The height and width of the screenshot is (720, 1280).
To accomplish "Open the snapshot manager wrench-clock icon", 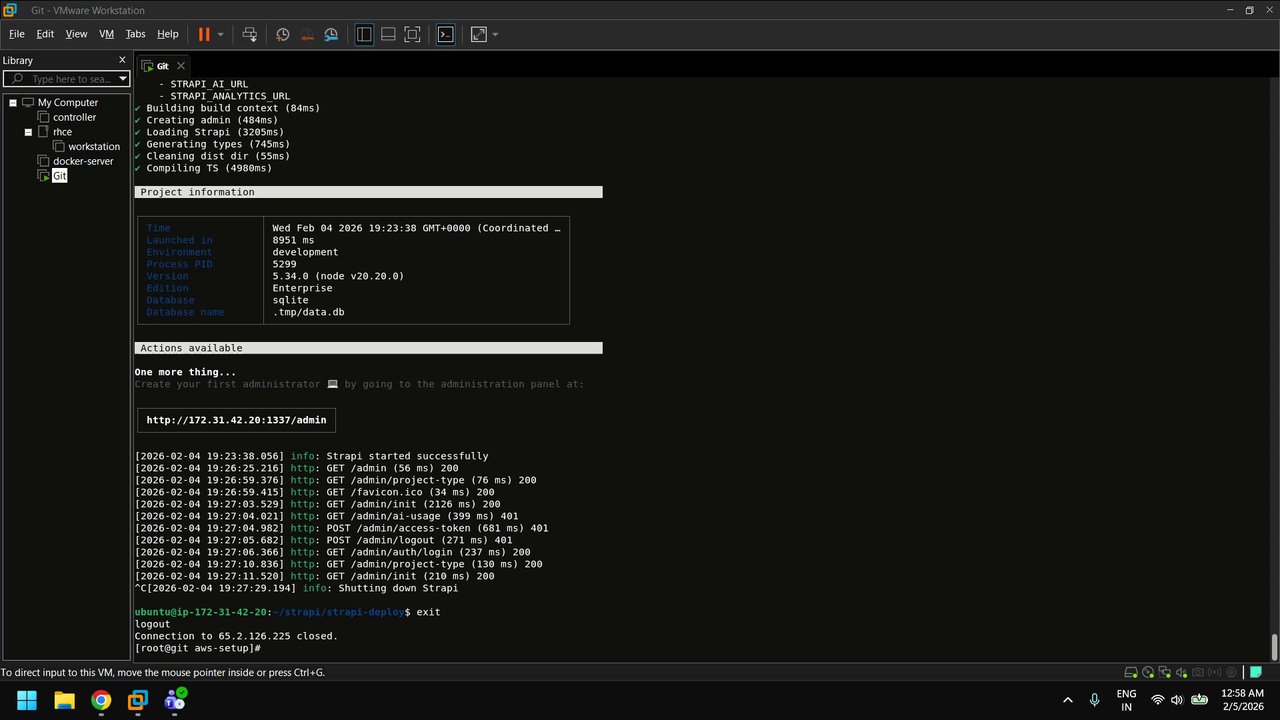I will (x=331, y=34).
